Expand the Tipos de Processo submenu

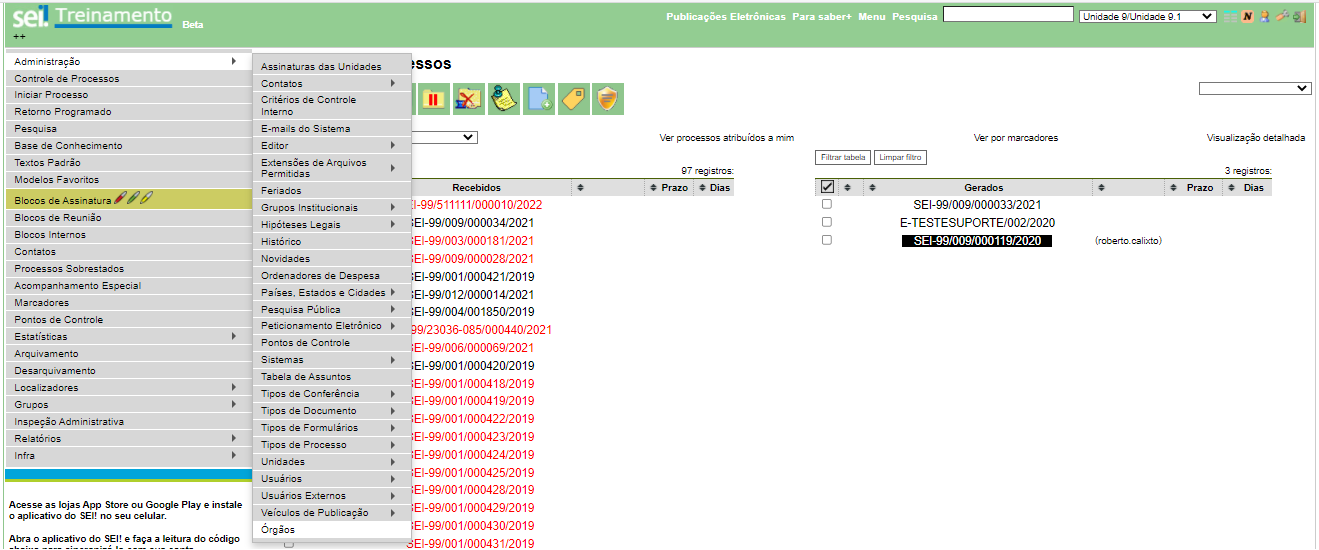pos(330,445)
